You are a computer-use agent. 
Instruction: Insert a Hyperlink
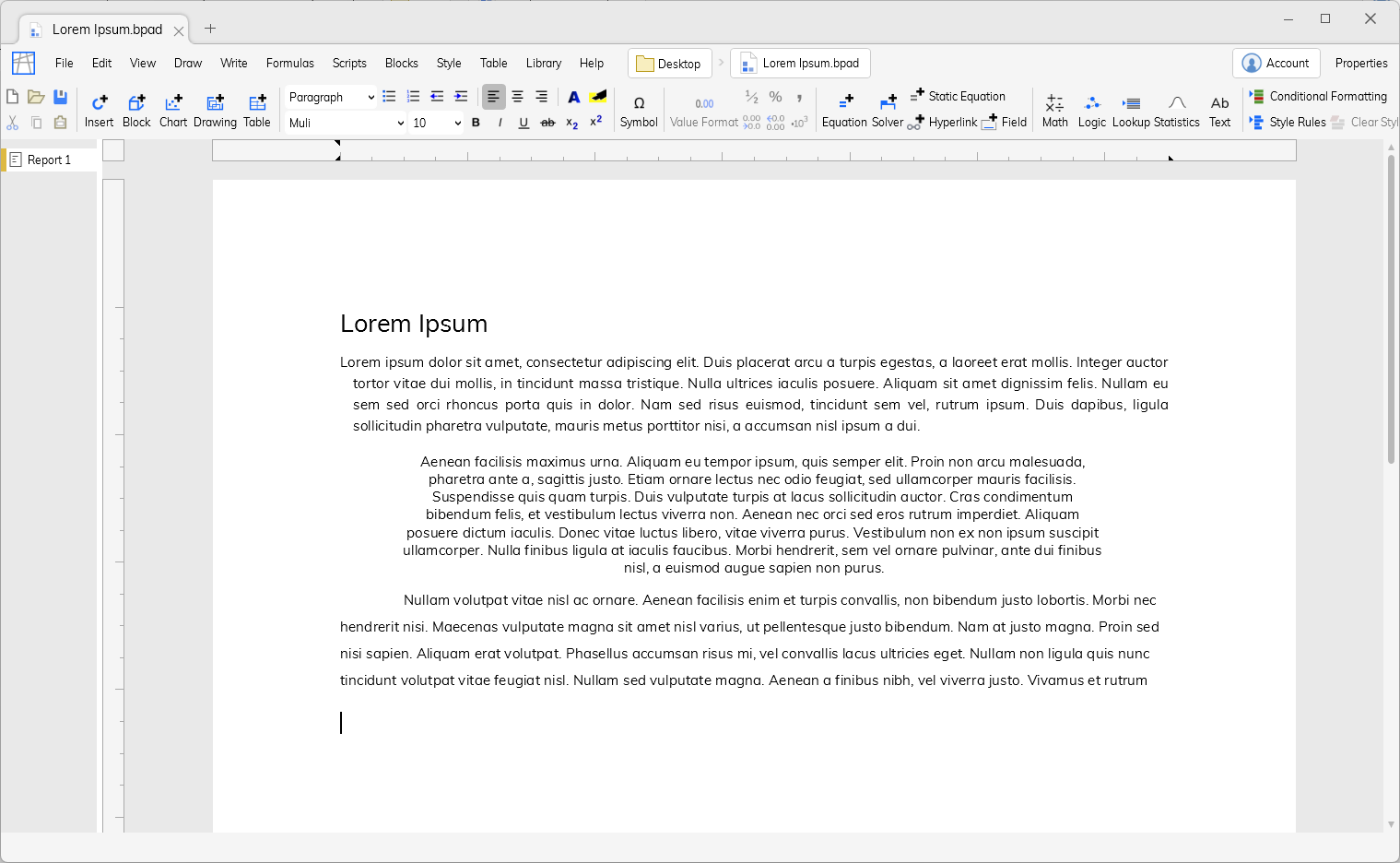(942, 122)
